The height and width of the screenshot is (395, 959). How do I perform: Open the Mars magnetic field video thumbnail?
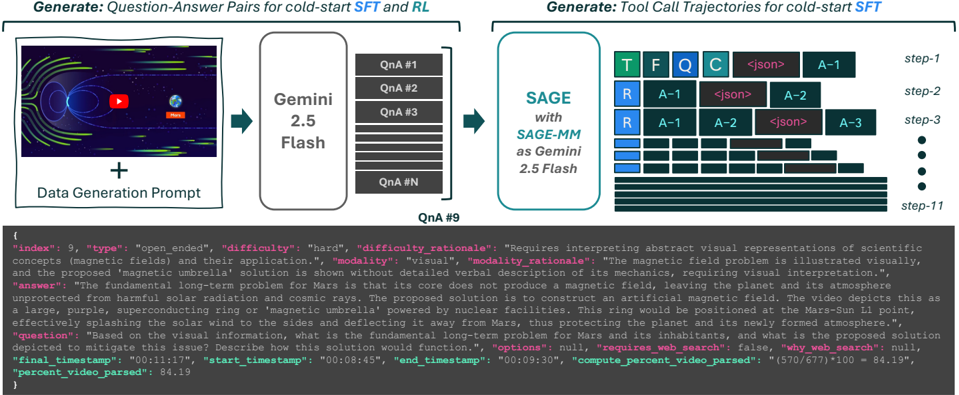point(119,101)
